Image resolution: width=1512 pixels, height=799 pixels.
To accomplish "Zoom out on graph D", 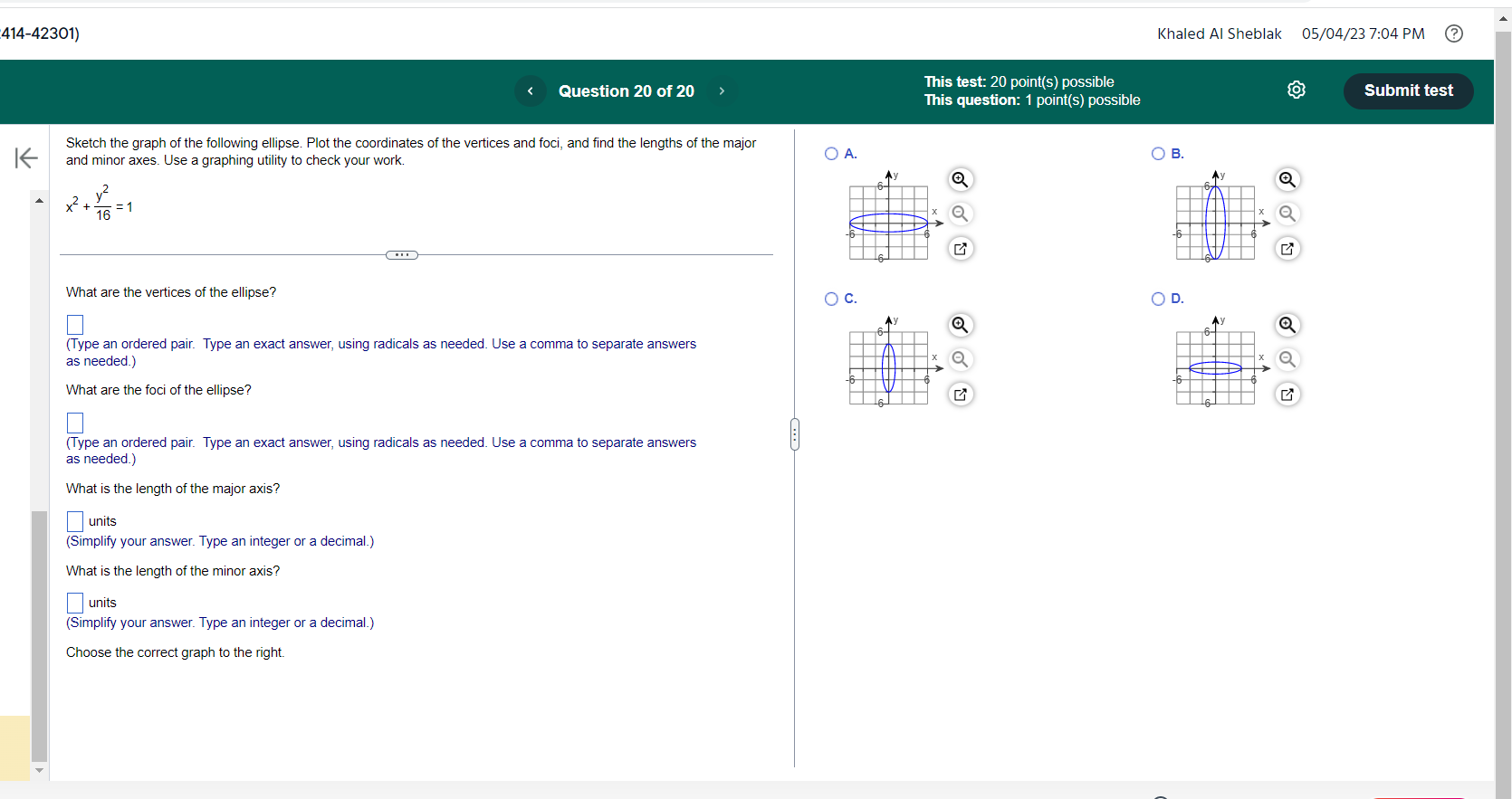I will point(1287,359).
